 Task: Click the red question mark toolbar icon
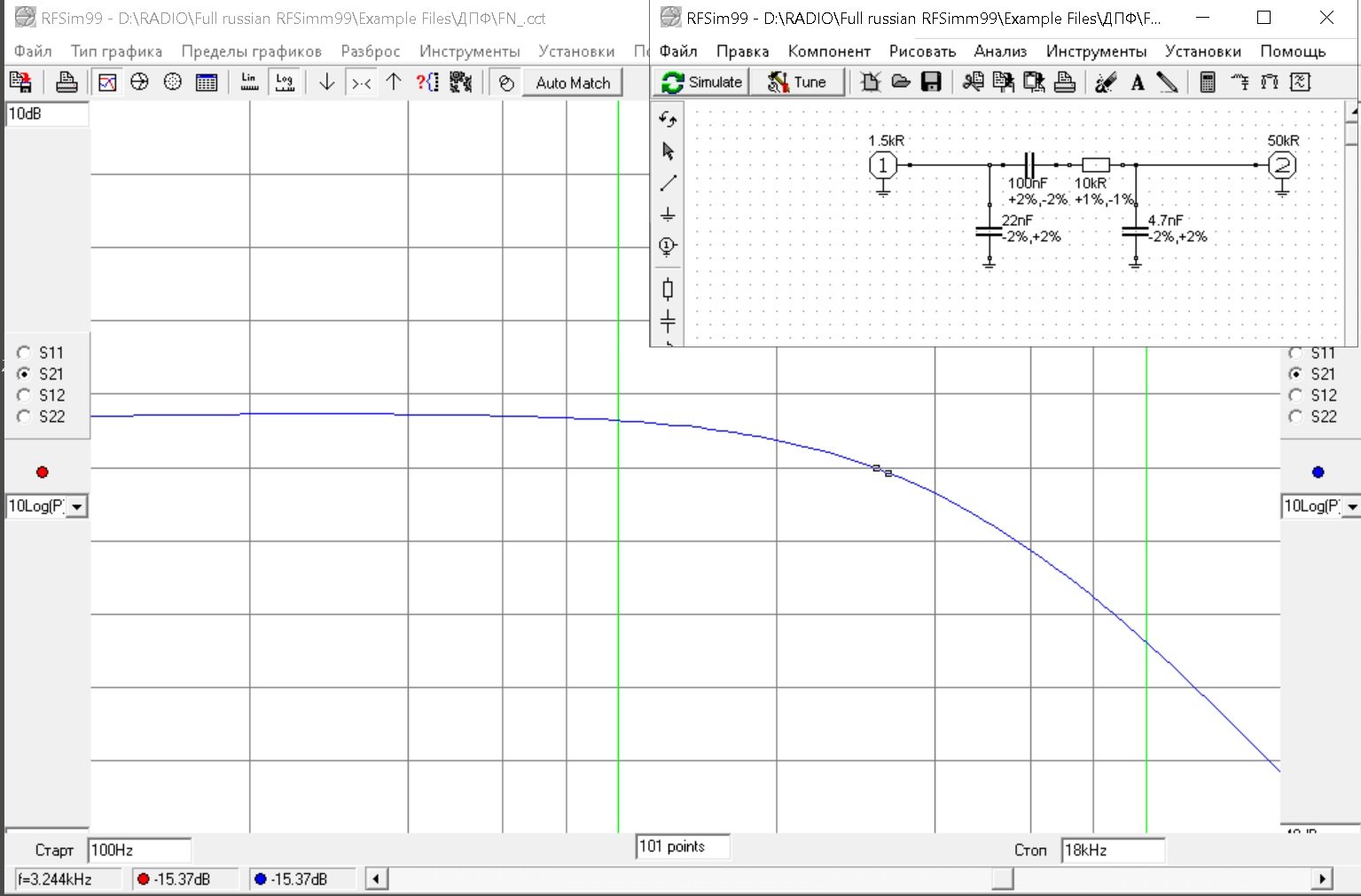click(x=427, y=82)
